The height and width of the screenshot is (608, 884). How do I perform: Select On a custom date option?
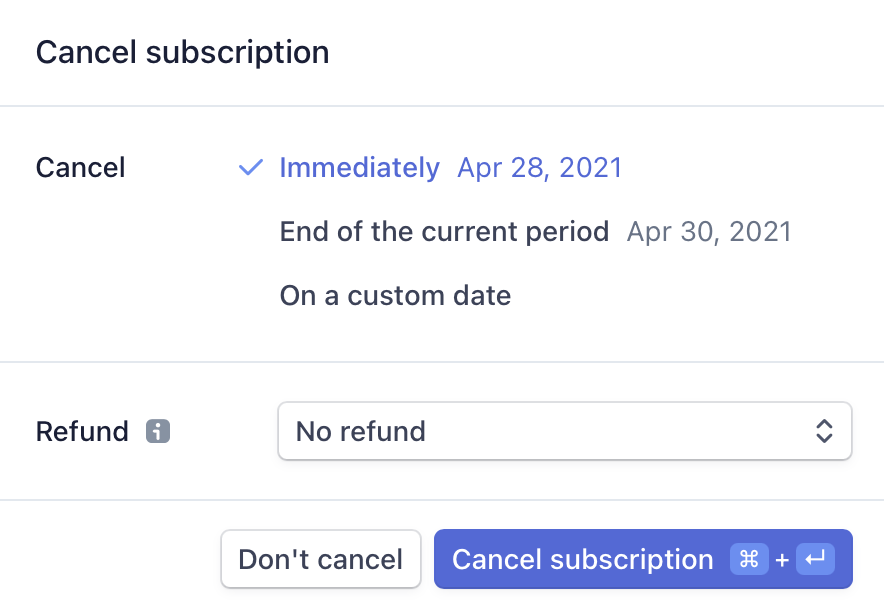pos(395,296)
